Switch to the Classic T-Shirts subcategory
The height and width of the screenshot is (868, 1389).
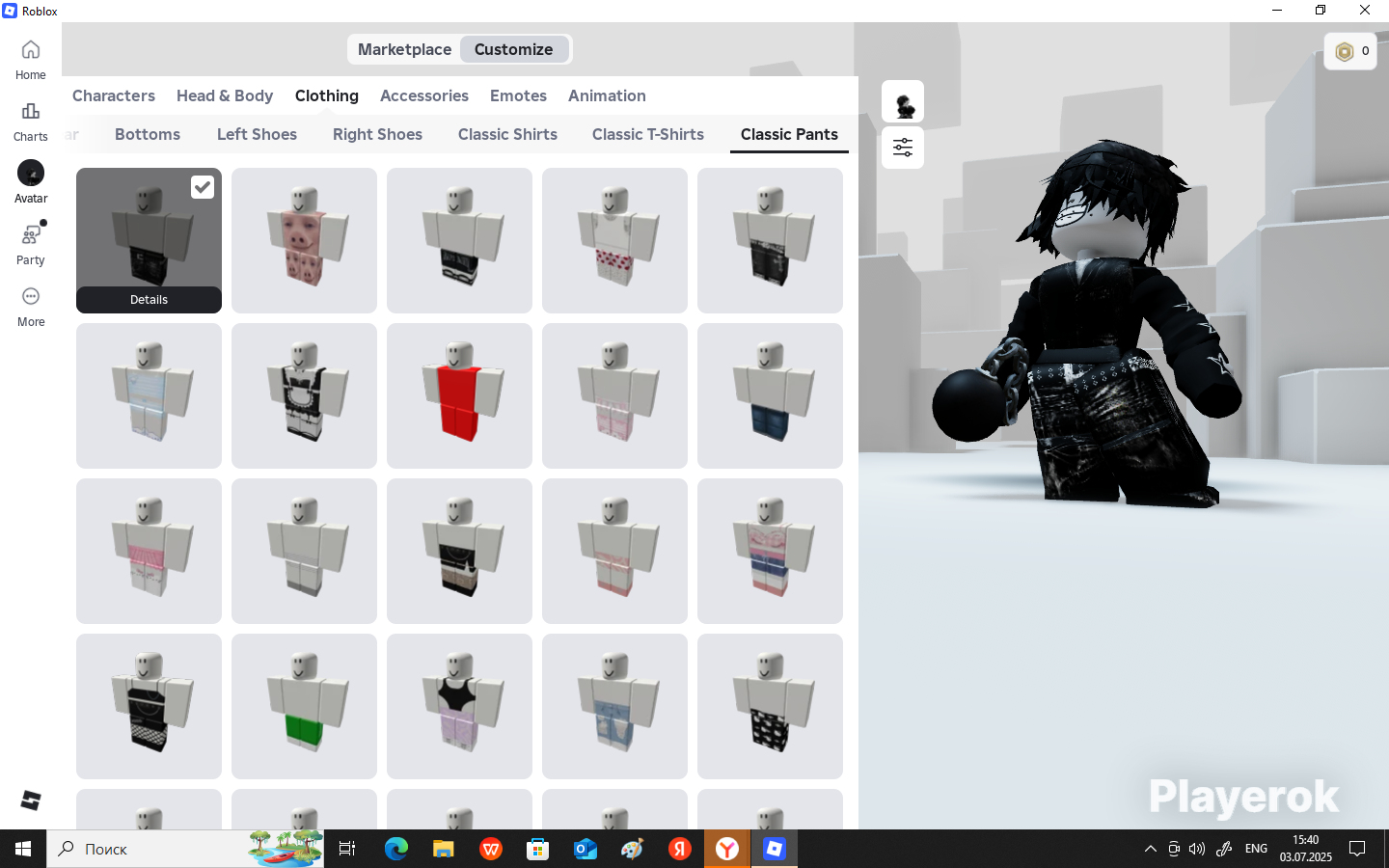pos(648,134)
